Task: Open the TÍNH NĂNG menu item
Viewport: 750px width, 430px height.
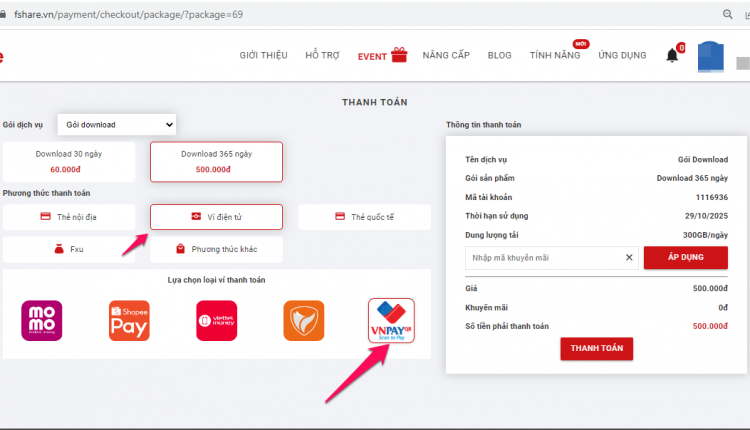Action: tap(555, 55)
